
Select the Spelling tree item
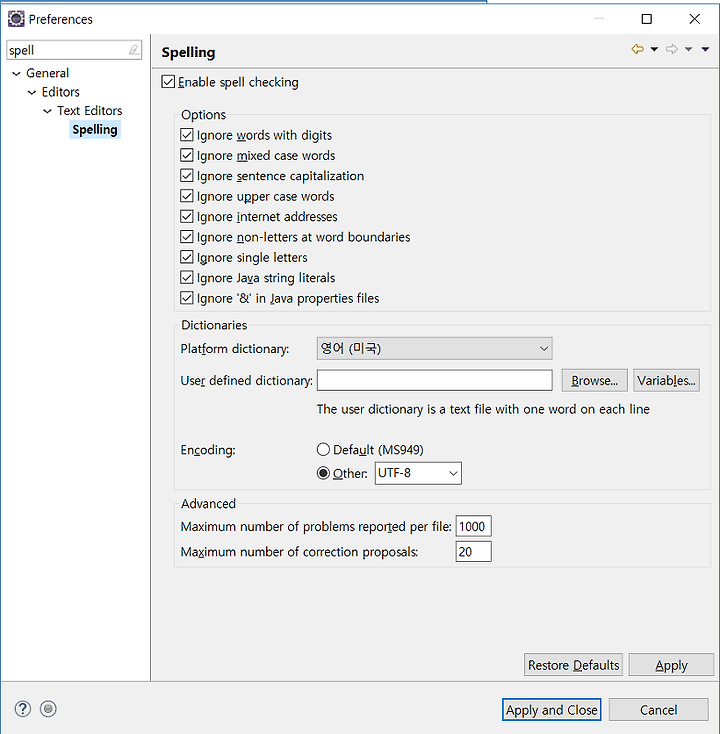95,130
